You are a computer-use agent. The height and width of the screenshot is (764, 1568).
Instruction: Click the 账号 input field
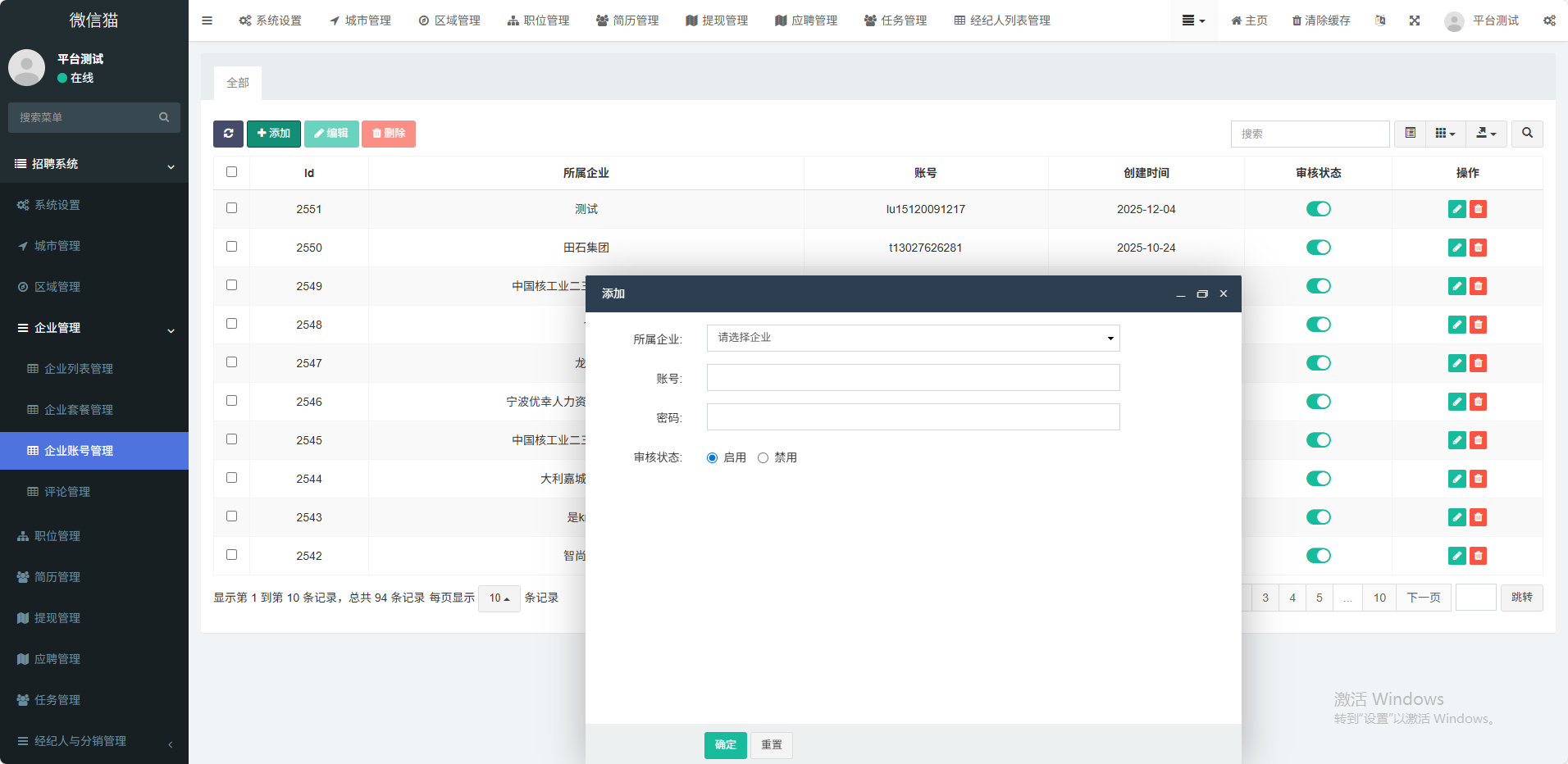coord(913,378)
